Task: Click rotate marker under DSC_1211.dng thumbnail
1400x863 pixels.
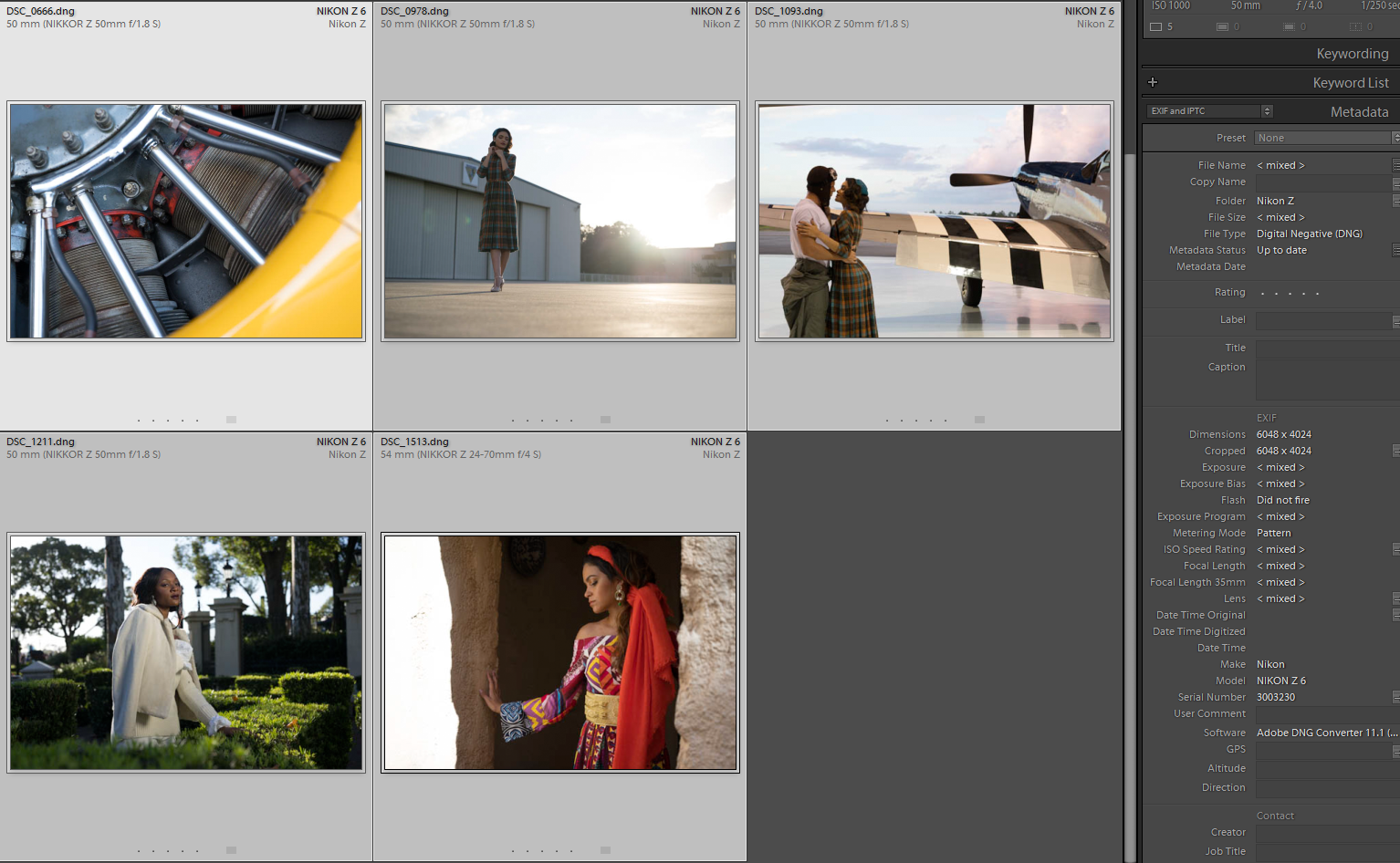Action: [231, 850]
